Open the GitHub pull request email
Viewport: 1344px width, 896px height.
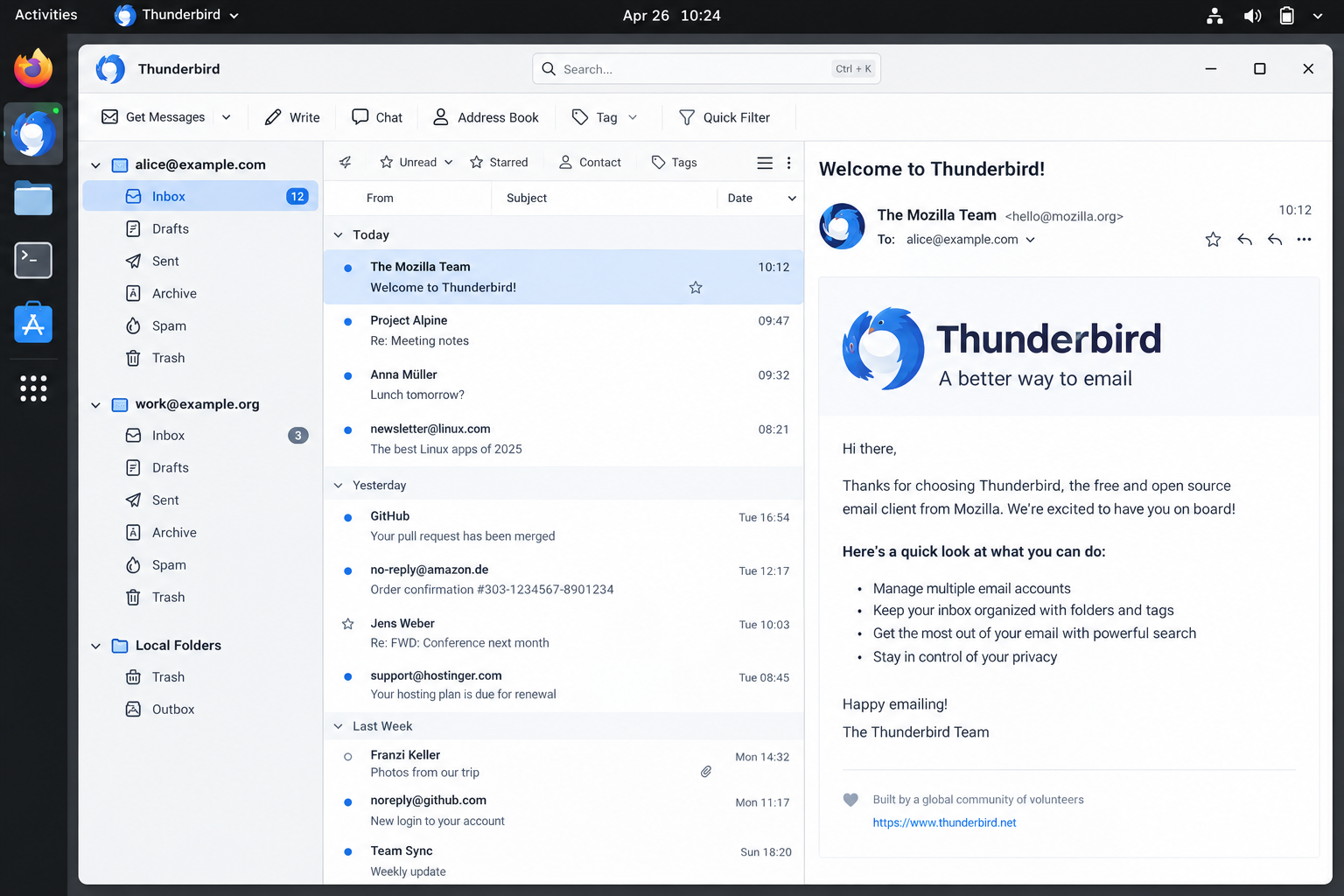coord(563,526)
